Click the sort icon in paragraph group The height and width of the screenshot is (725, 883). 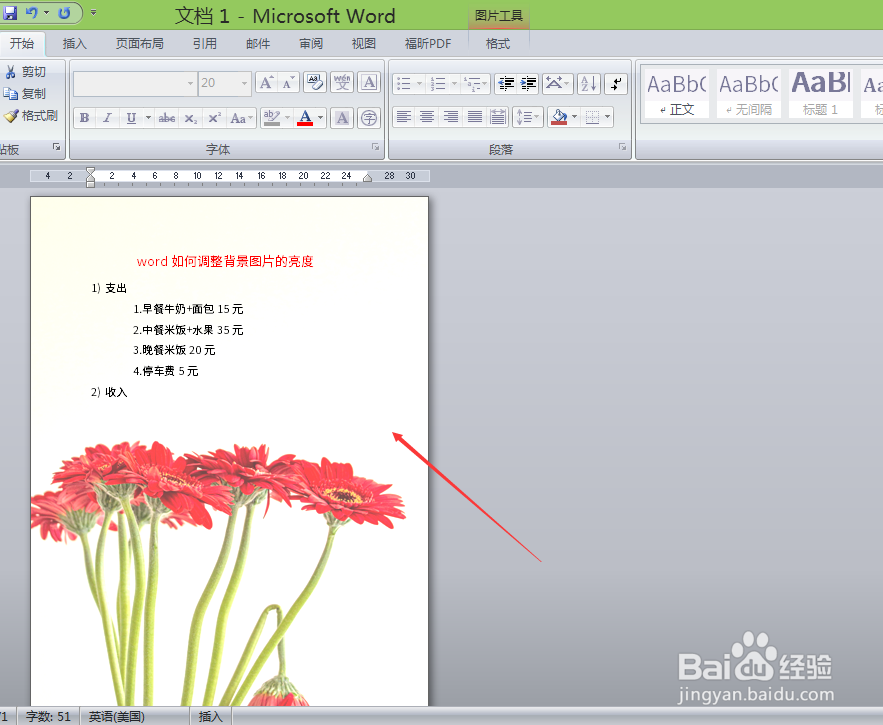(x=589, y=83)
